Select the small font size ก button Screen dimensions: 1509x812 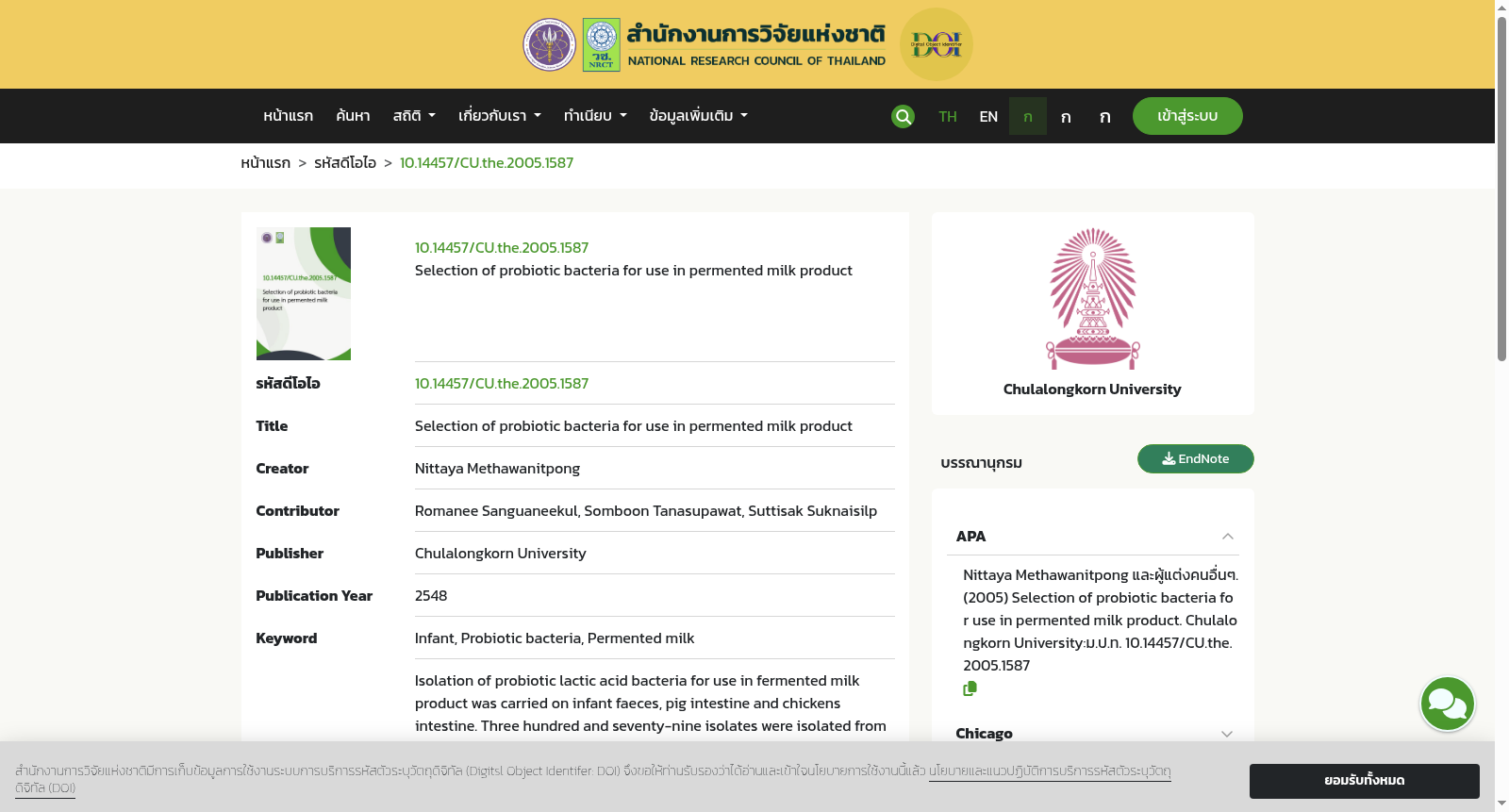click(x=1028, y=116)
